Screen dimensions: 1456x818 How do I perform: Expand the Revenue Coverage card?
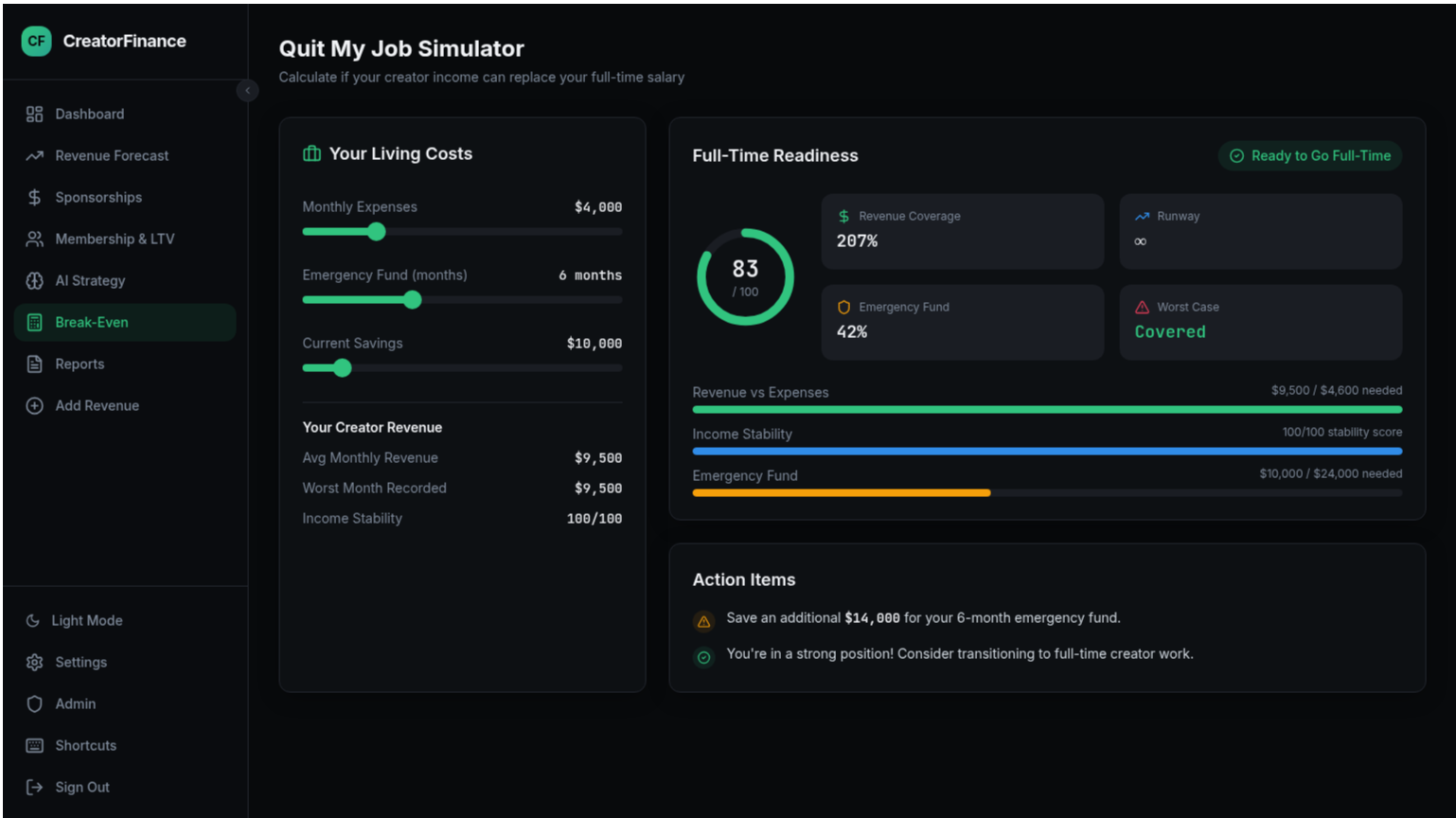pyautogui.click(x=962, y=231)
